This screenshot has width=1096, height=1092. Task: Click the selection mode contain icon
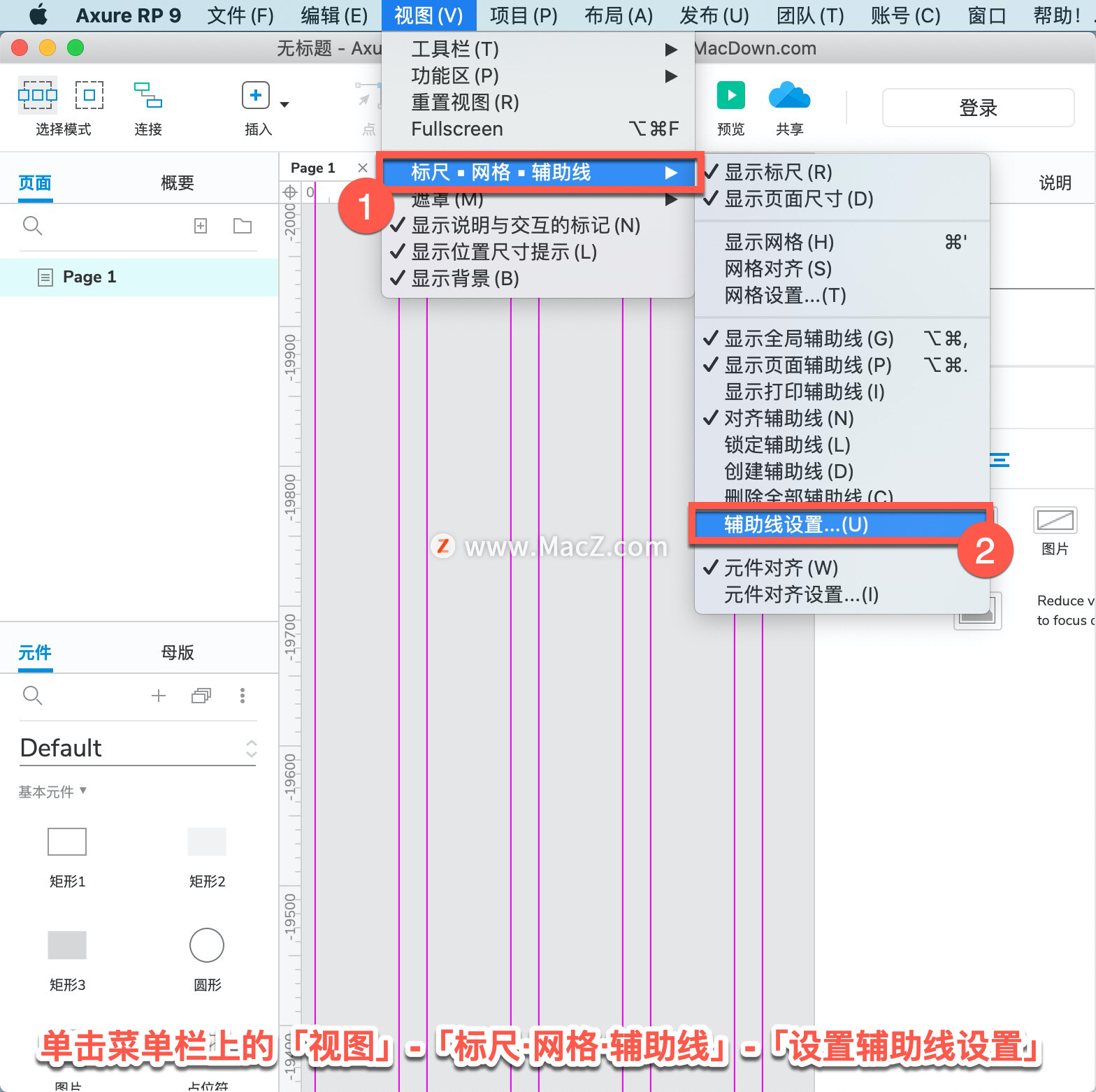(89, 95)
